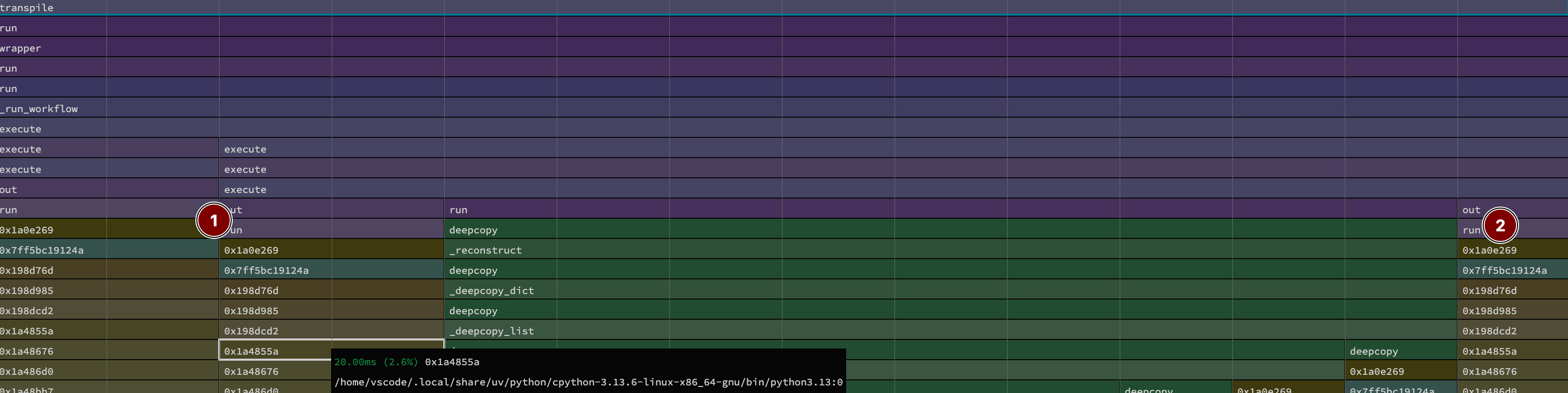The image size is (1568, 393).
Task: Select the wrapper frame in the flamegraph
Action: click(784, 48)
